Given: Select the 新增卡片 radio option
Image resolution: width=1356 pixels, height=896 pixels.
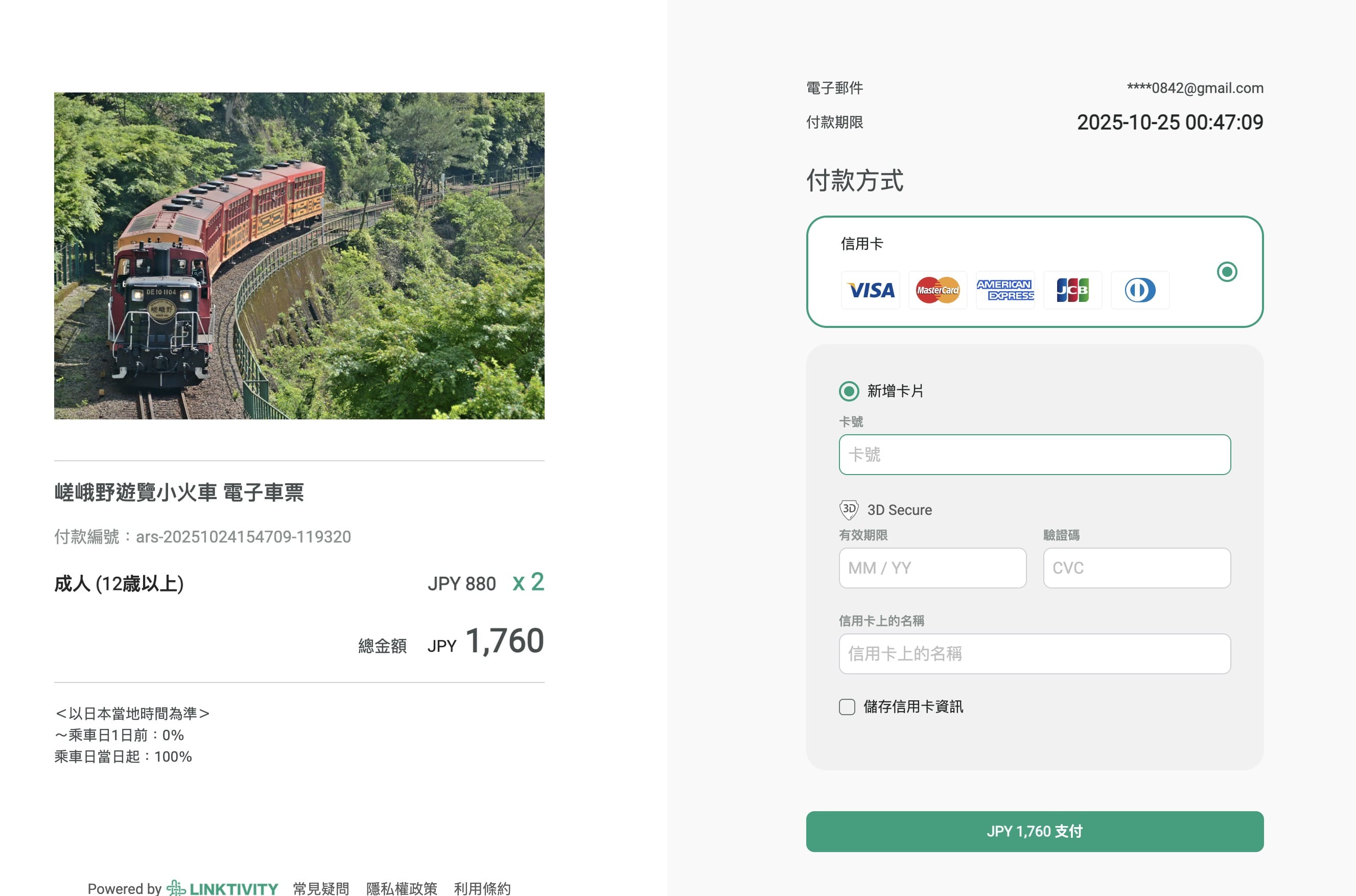Looking at the screenshot, I should click(849, 391).
